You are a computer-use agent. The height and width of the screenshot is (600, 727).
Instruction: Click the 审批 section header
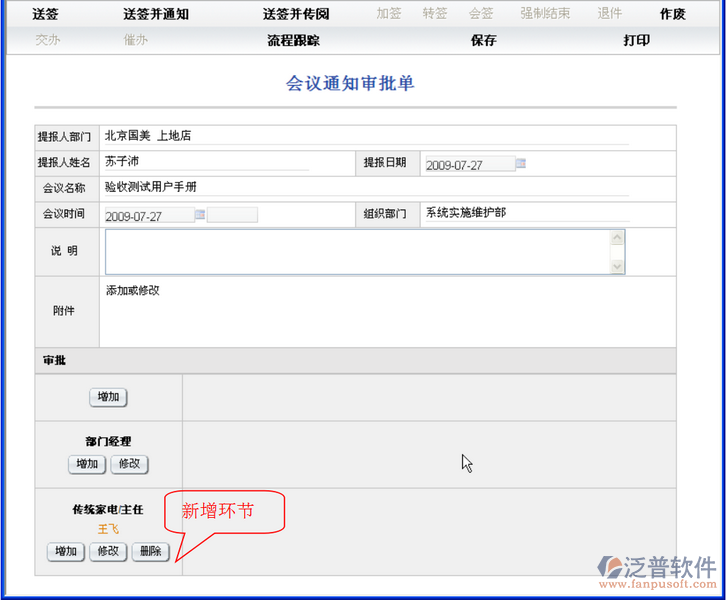(355, 361)
